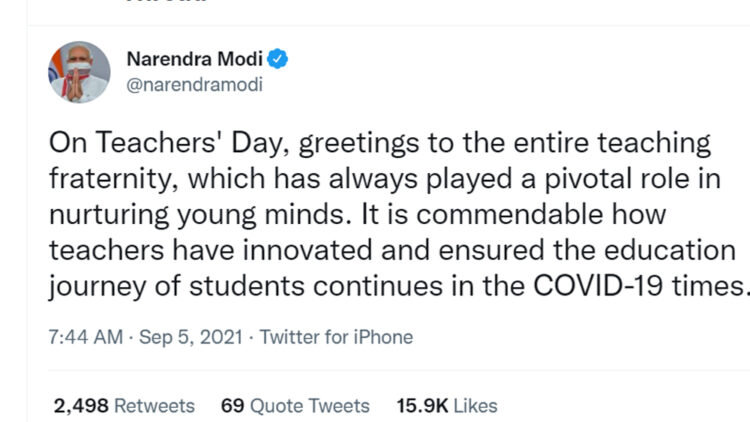Click the 69 quote count number

tap(232, 406)
